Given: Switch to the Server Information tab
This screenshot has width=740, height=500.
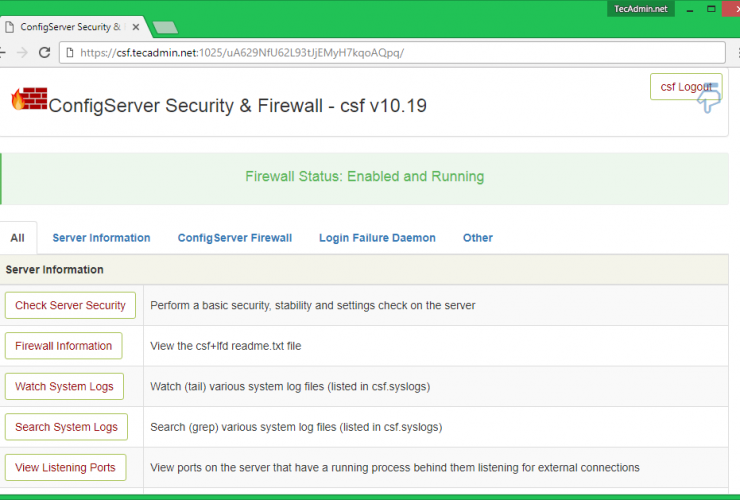Looking at the screenshot, I should [101, 238].
